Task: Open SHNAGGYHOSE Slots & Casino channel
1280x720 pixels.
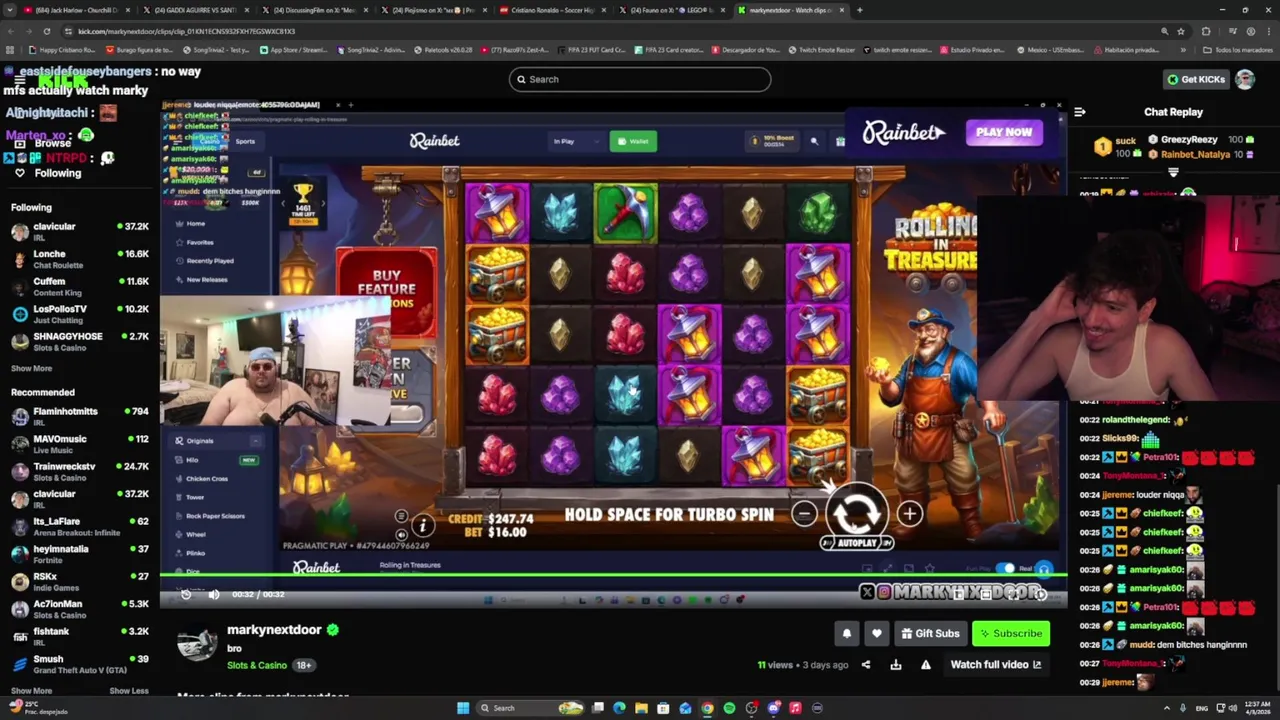Action: (x=80, y=341)
